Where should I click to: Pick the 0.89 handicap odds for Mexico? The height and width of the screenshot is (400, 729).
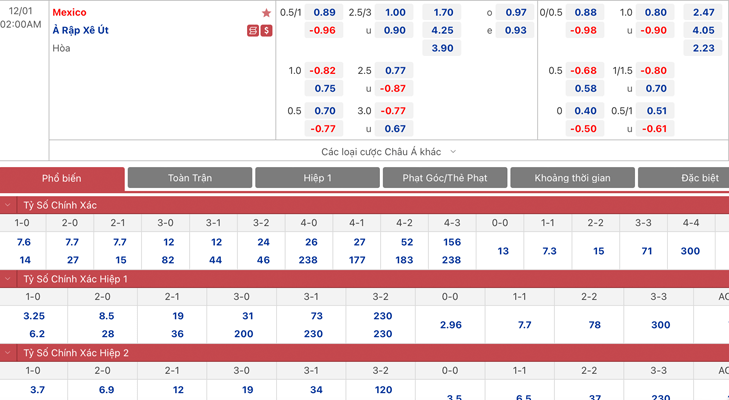coord(325,12)
